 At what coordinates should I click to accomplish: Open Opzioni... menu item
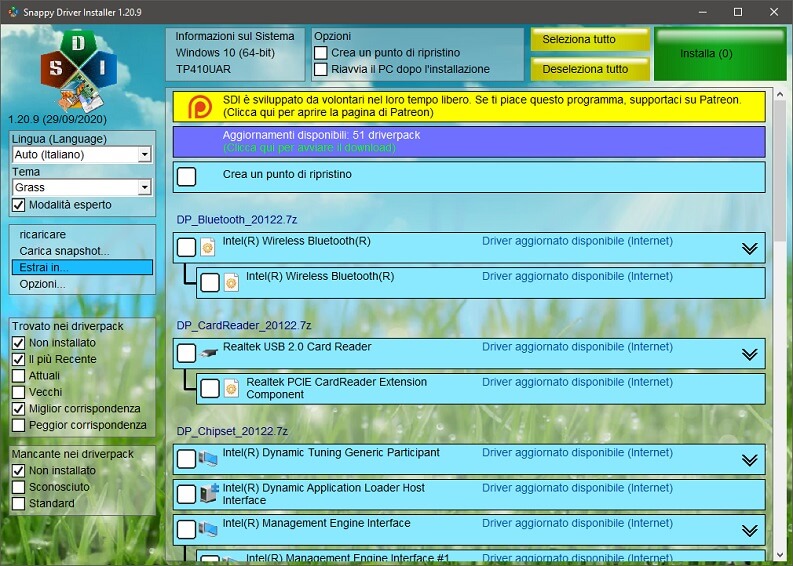point(82,284)
